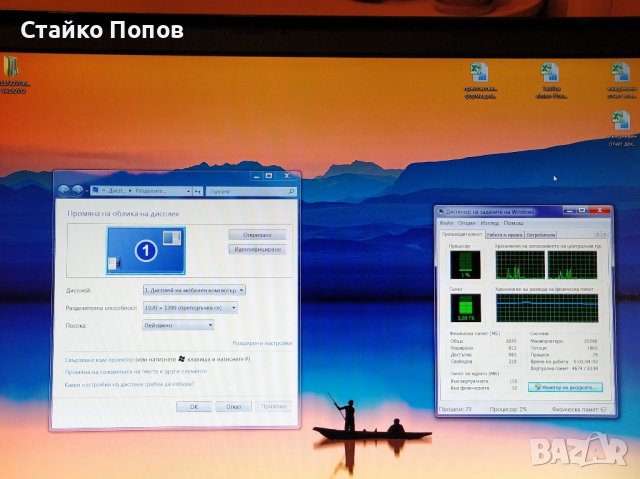Click the "Свободна" row value 210
The width and height of the screenshot is (640, 479).
click(512, 361)
